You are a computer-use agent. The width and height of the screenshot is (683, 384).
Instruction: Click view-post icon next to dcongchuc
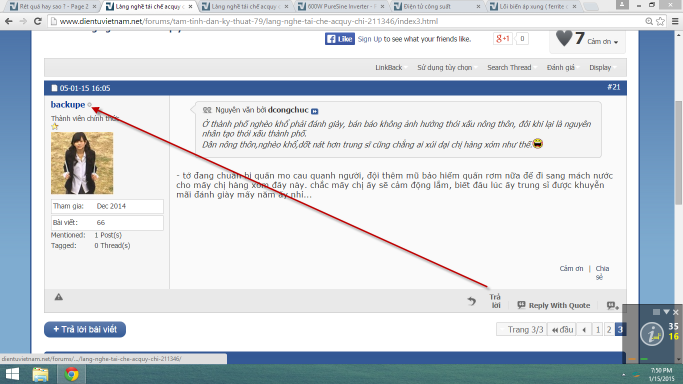click(314, 111)
